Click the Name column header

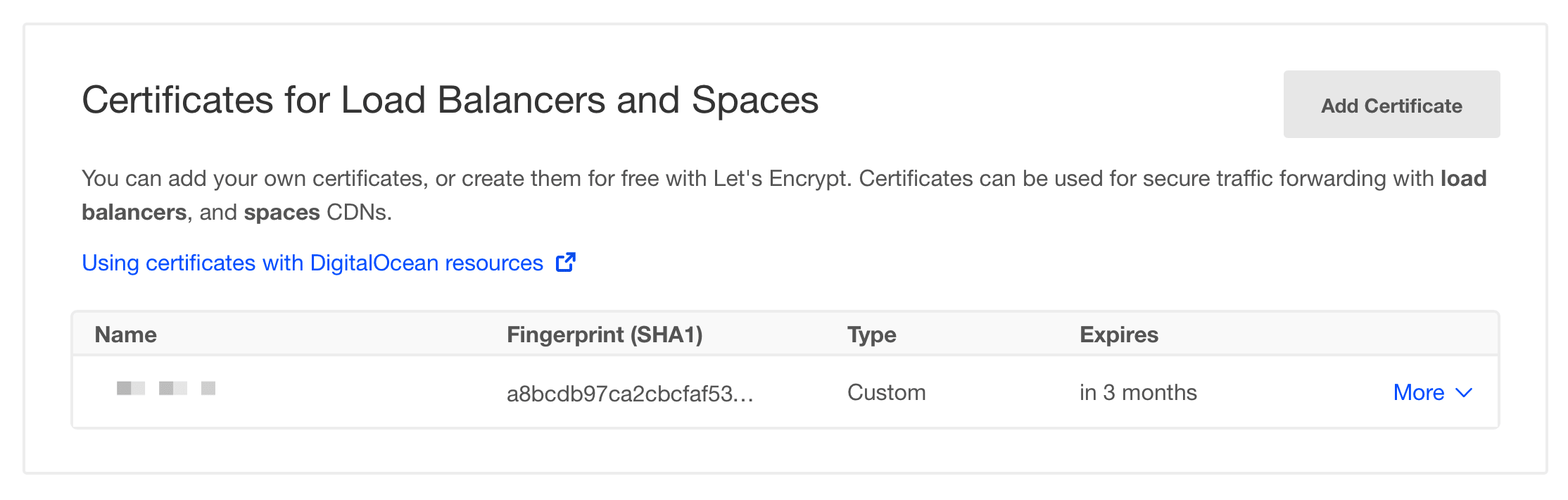[x=125, y=335]
